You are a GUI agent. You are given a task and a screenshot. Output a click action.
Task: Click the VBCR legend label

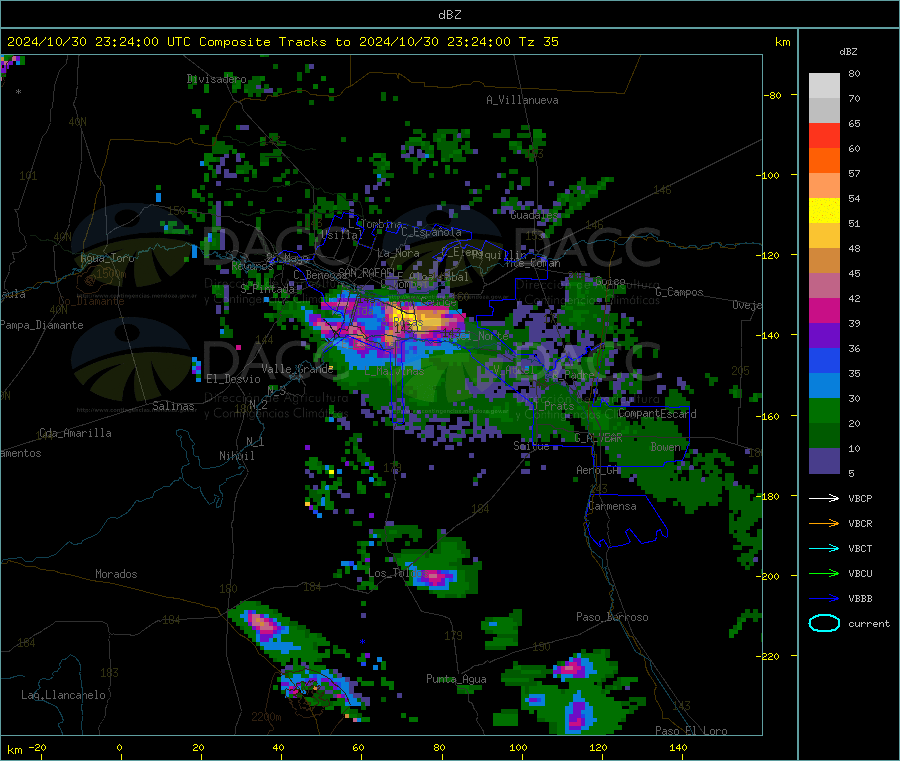[860, 523]
